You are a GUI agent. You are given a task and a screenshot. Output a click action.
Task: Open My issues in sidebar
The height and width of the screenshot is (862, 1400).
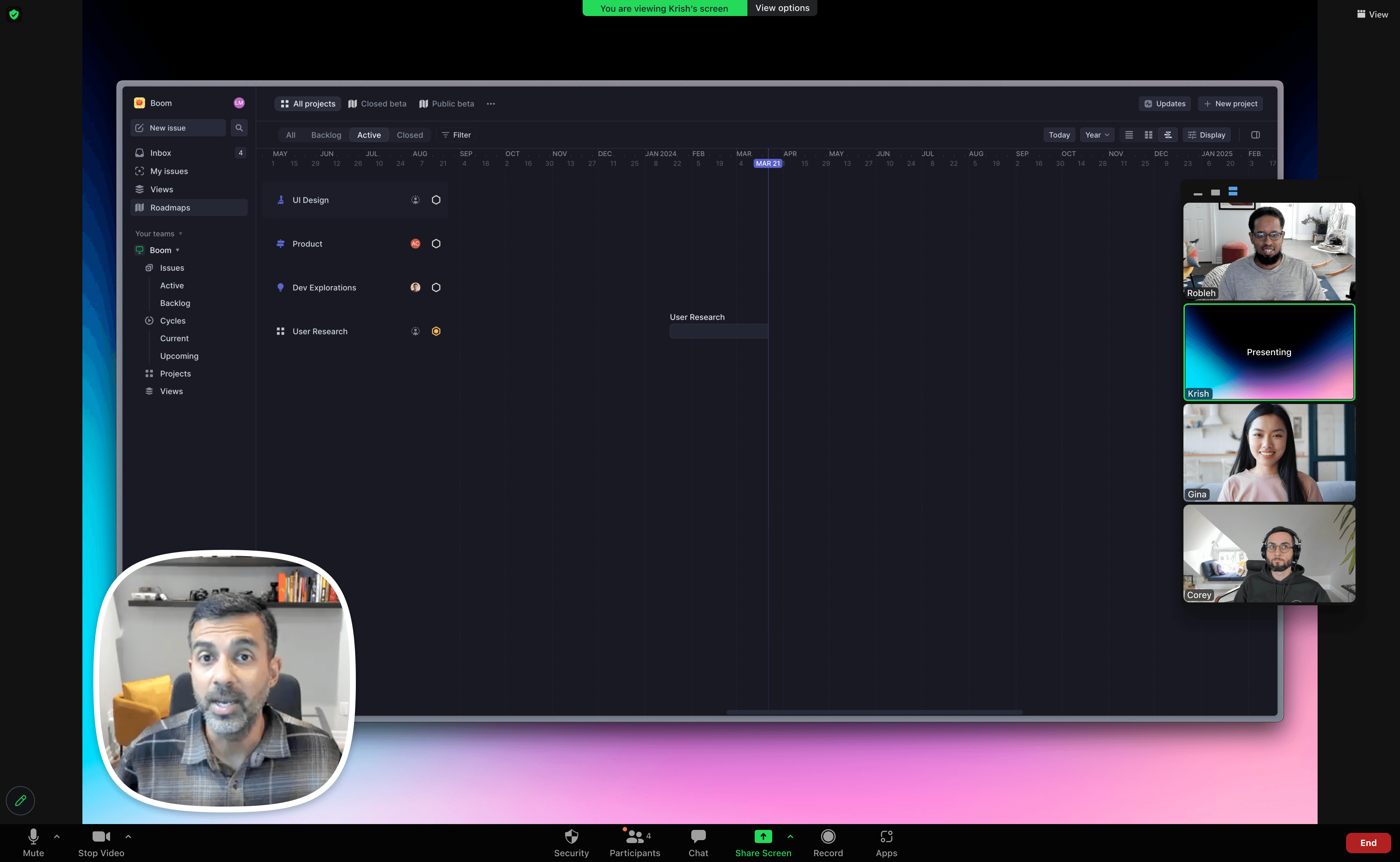(189, 171)
